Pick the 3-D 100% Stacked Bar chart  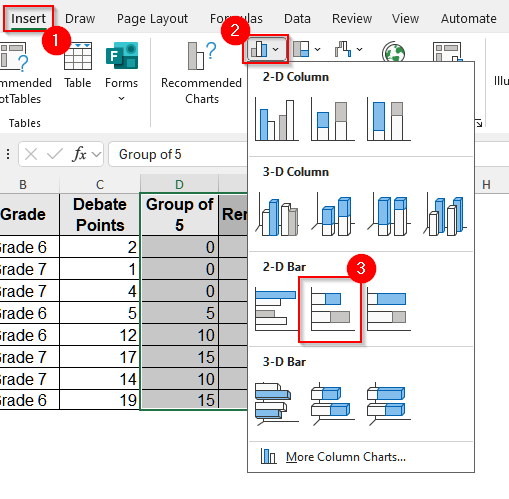(389, 404)
